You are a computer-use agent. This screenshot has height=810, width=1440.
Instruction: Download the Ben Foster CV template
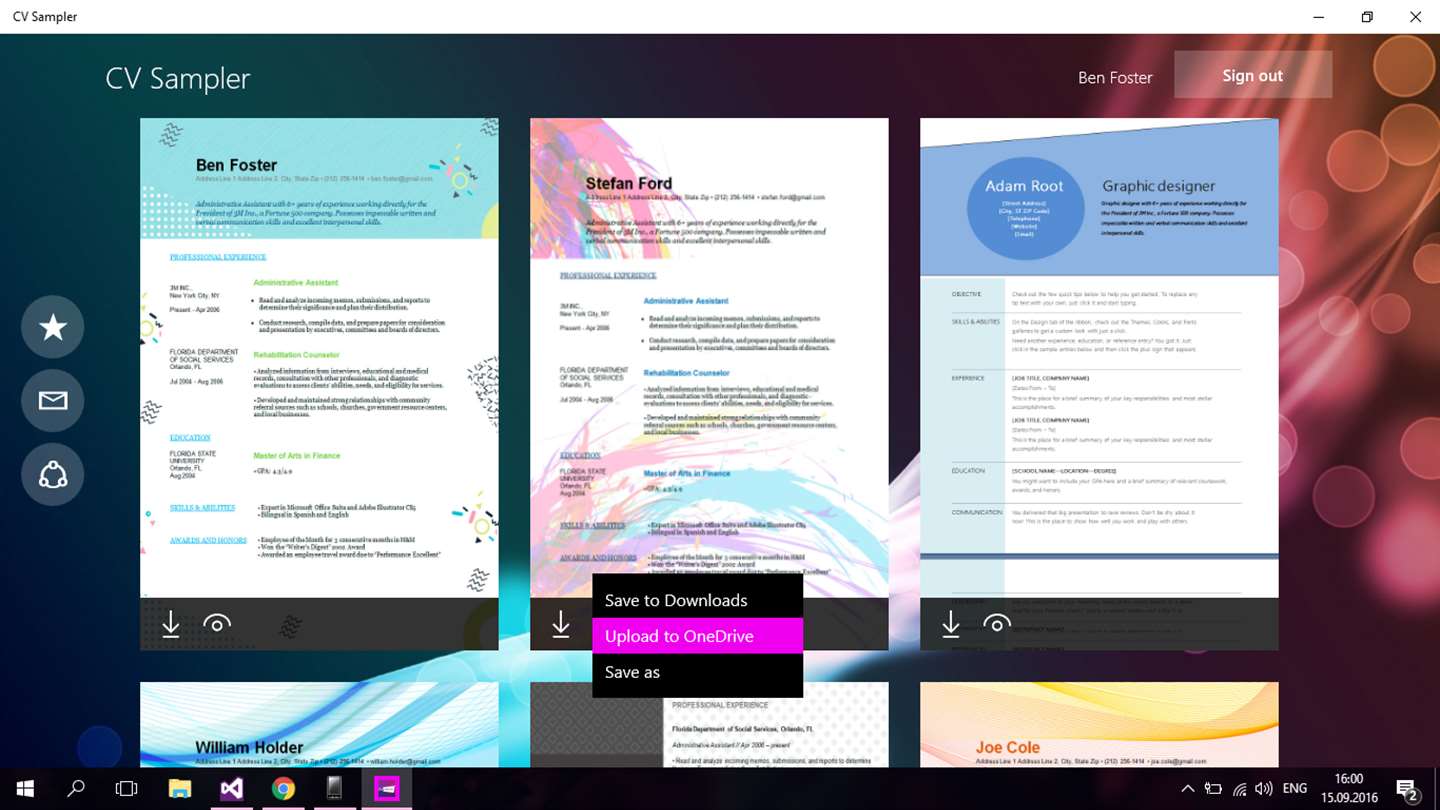[x=171, y=624]
